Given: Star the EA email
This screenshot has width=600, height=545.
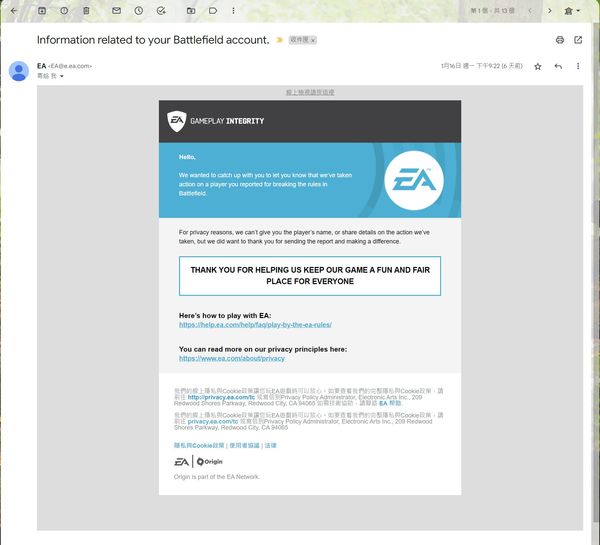Looking at the screenshot, I should click(x=537, y=66).
